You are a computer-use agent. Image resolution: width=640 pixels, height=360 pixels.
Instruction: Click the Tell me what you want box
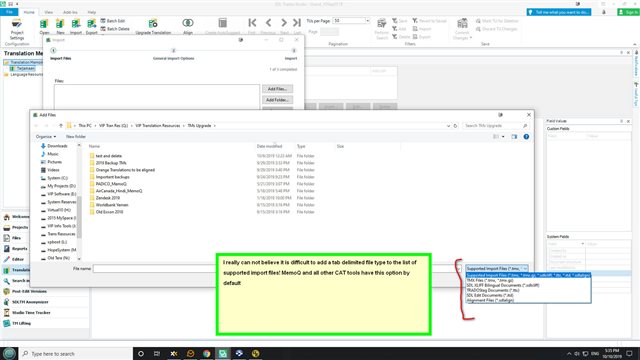click(558, 12)
